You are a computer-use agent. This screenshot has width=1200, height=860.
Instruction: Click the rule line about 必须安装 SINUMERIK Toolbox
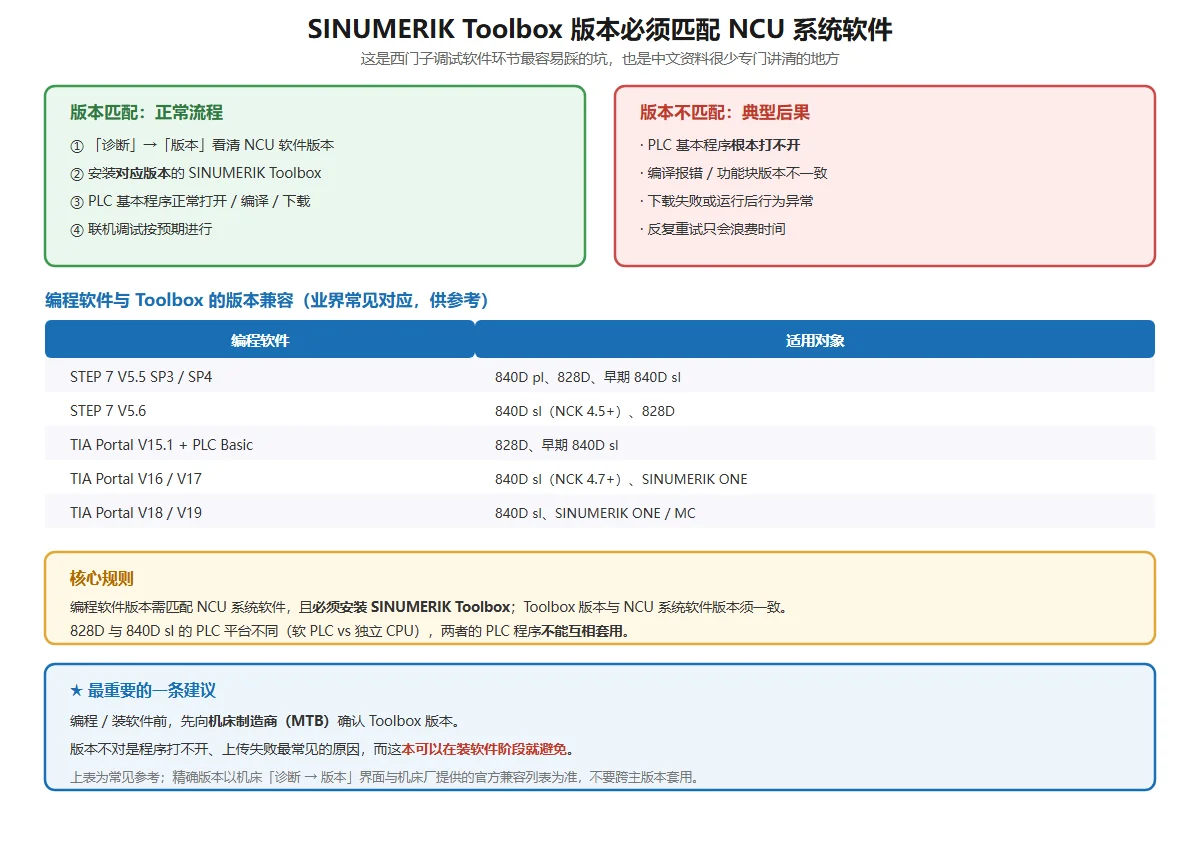[x=429, y=607]
